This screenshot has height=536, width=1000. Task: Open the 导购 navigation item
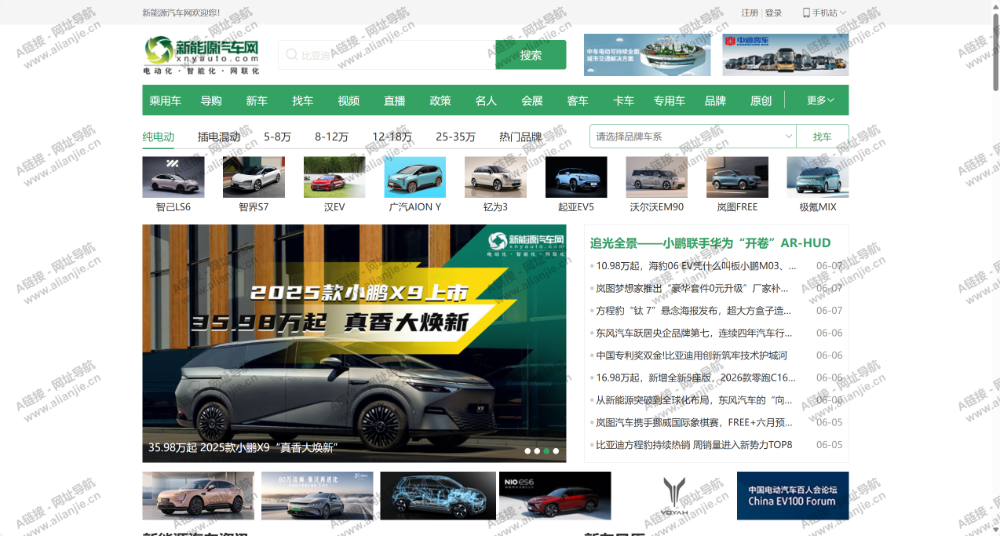(x=211, y=100)
